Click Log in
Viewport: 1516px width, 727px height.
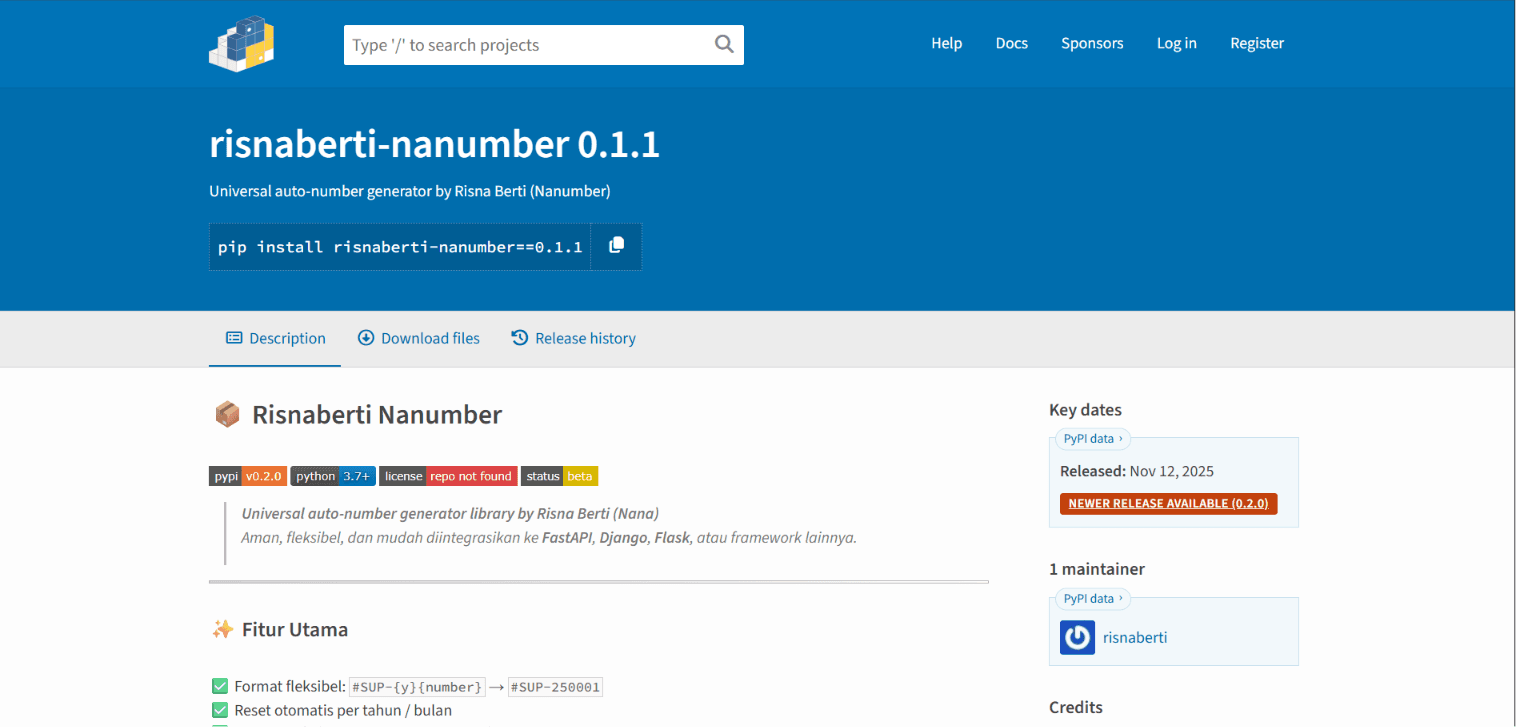point(1176,43)
